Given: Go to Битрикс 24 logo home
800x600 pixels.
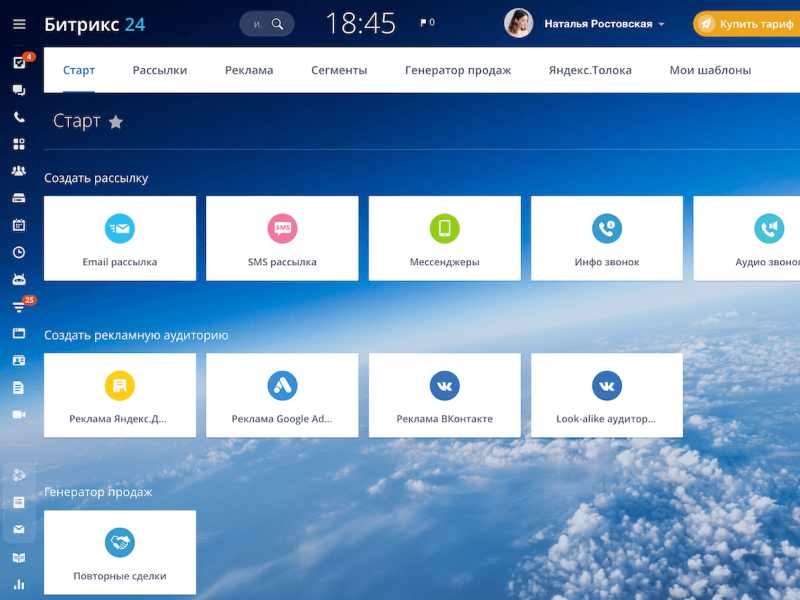Looking at the screenshot, I should click(x=94, y=24).
